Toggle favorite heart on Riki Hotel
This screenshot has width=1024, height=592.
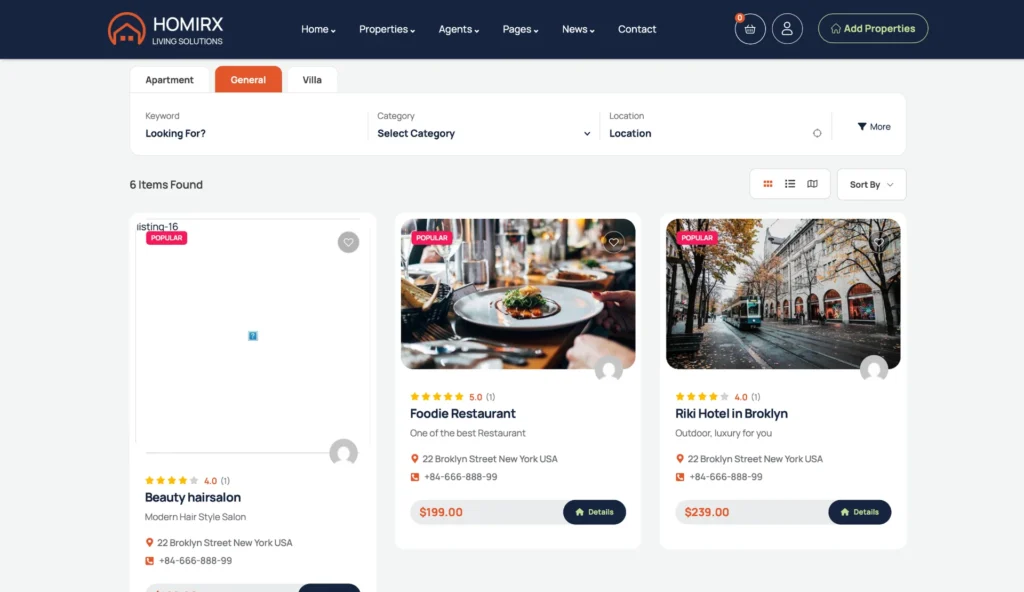pyautogui.click(x=879, y=242)
